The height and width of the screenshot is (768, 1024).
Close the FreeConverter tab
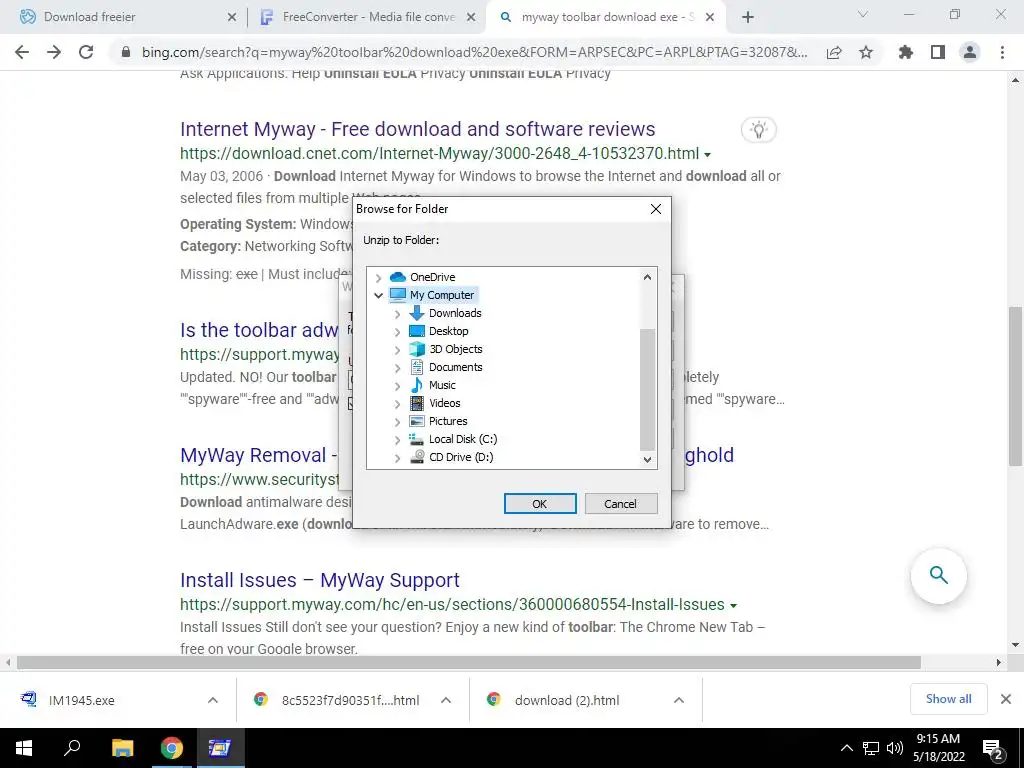pos(471,18)
